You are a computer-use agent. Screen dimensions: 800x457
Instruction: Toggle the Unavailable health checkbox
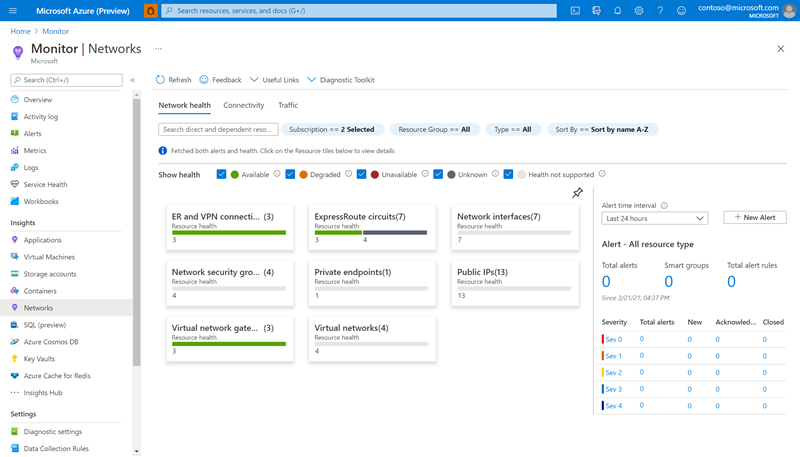pos(361,175)
